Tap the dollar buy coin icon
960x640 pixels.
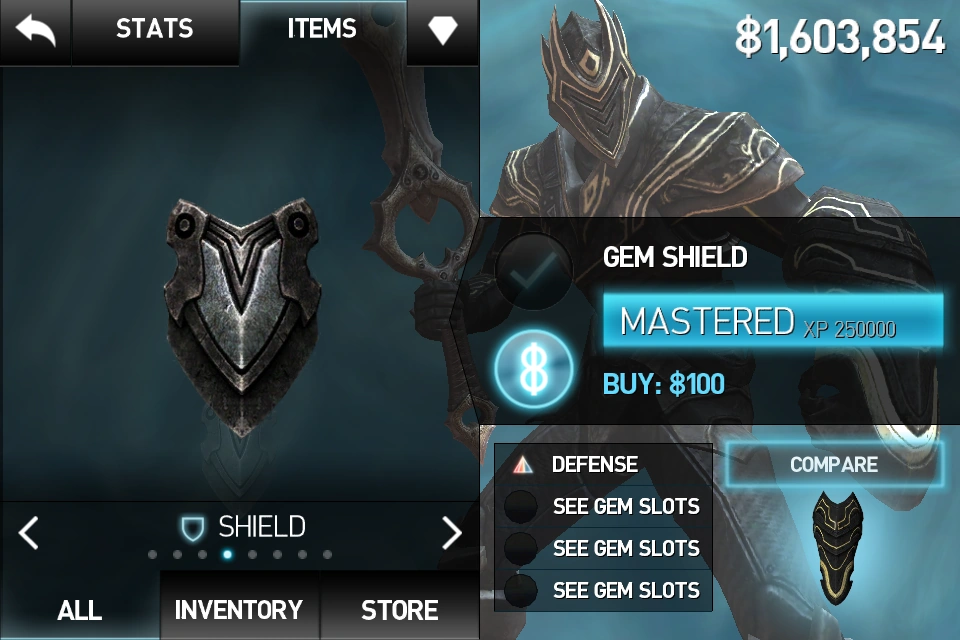(x=534, y=369)
